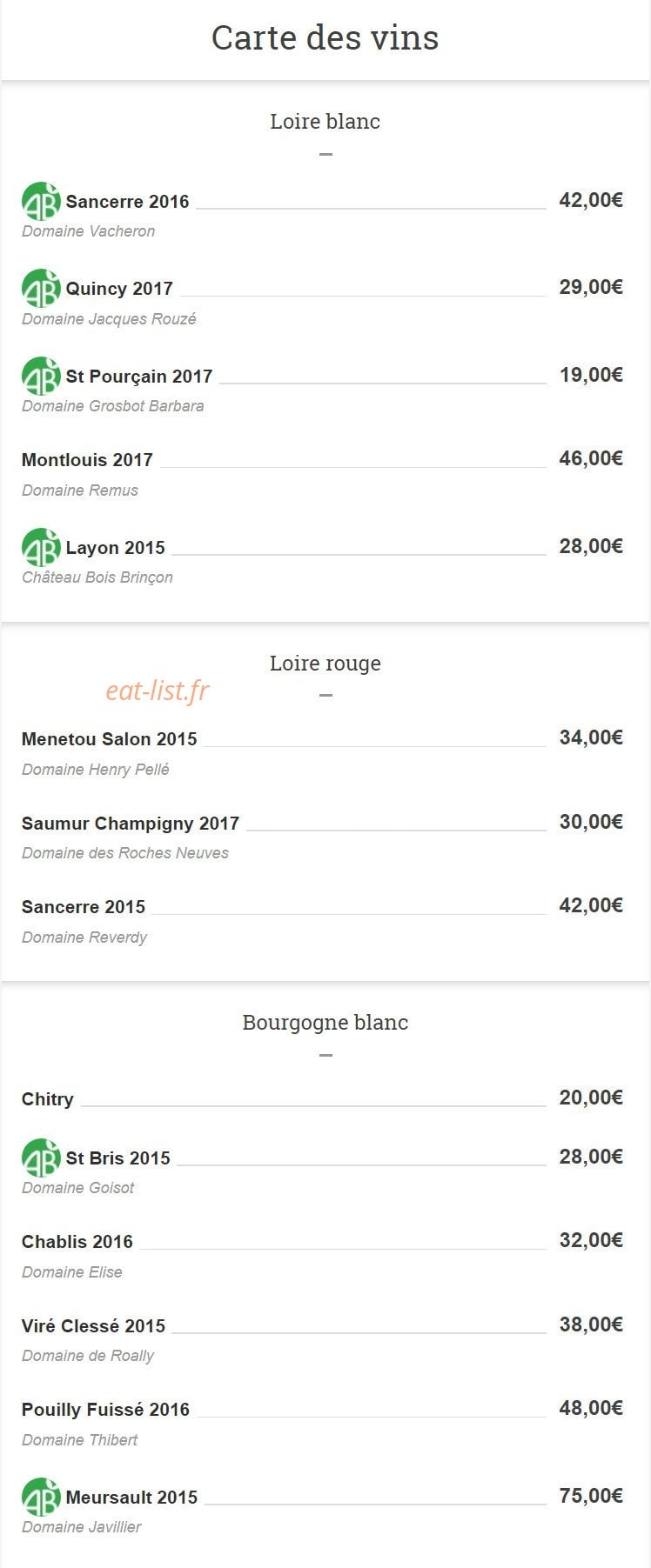Click the Domaine Vacheron producer text
651x1568 pixels.
click(x=89, y=231)
